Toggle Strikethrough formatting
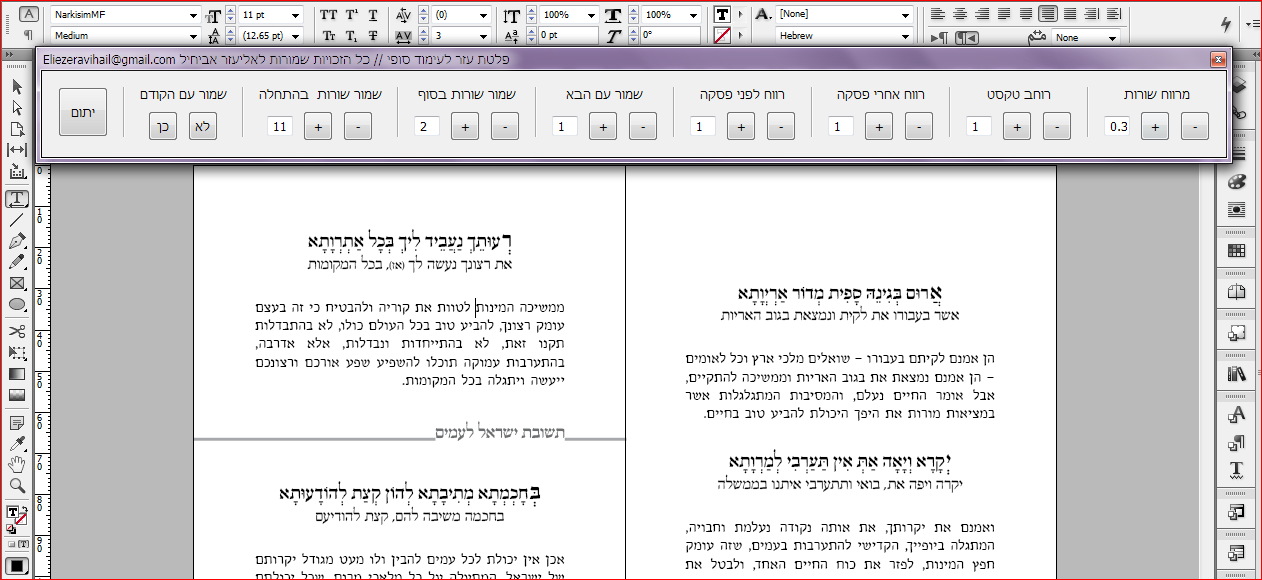Screen dimensions: 1262x580 (373, 36)
